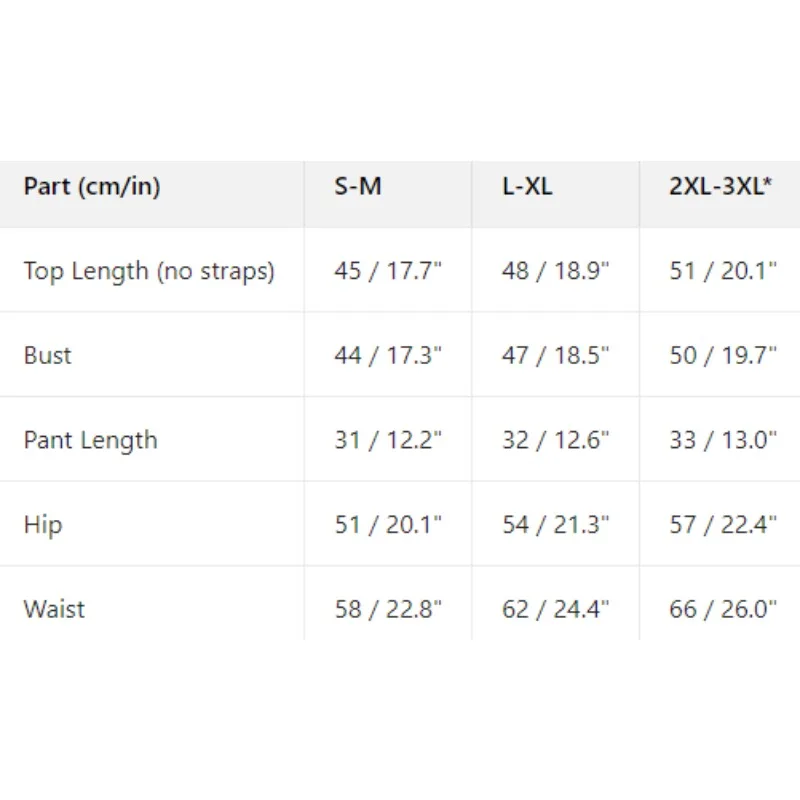Viewport: 800px width, 800px height.
Task: Select the S-M size column header
Action: [x=358, y=187]
